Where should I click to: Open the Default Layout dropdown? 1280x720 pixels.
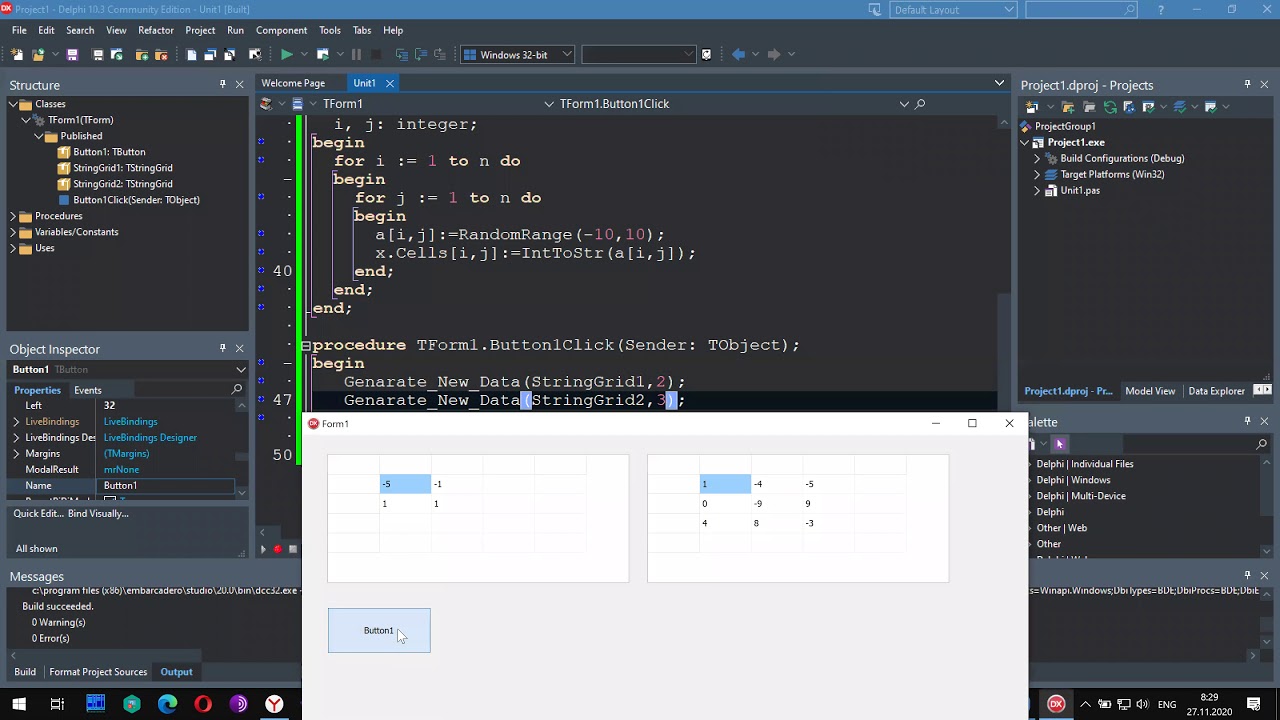coord(1008,10)
